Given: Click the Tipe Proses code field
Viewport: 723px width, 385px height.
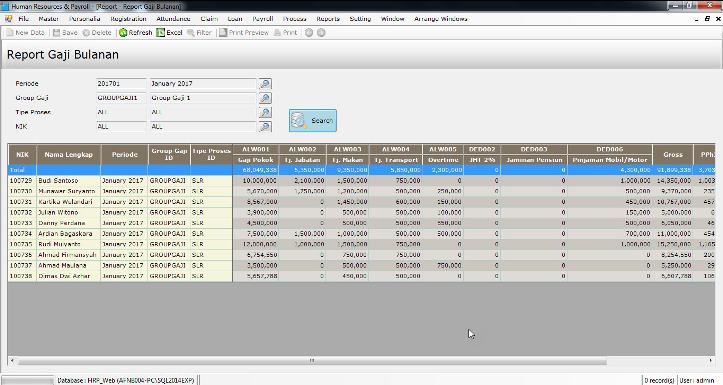Looking at the screenshot, I should (x=121, y=113).
